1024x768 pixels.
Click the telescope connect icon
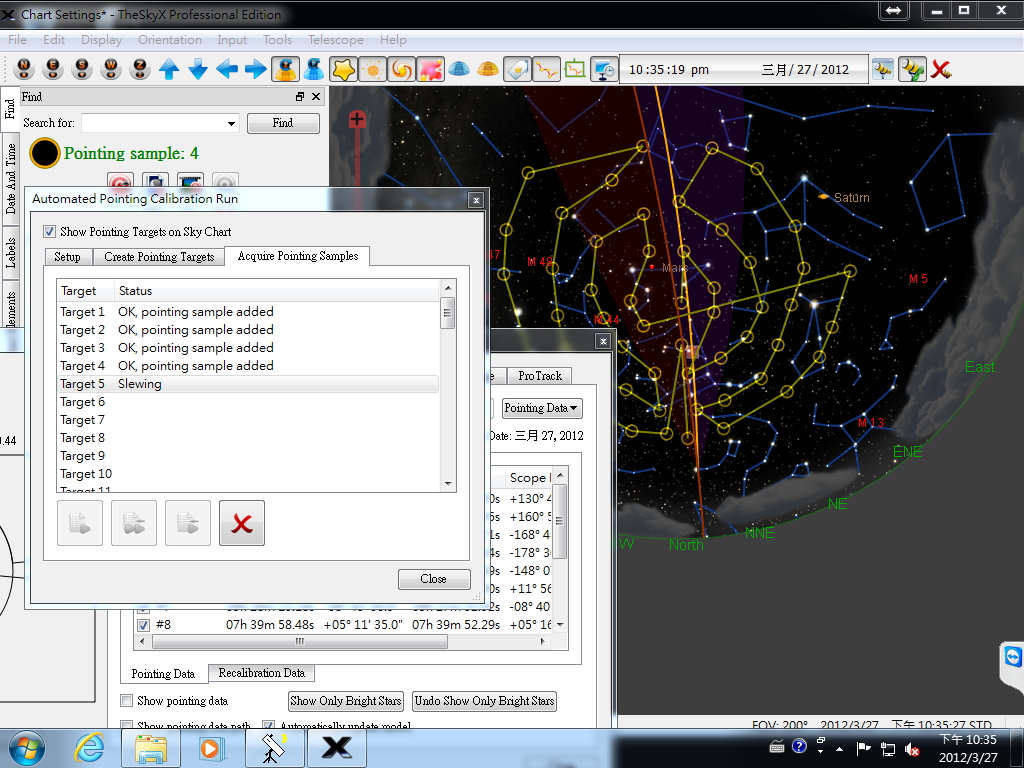[883, 69]
